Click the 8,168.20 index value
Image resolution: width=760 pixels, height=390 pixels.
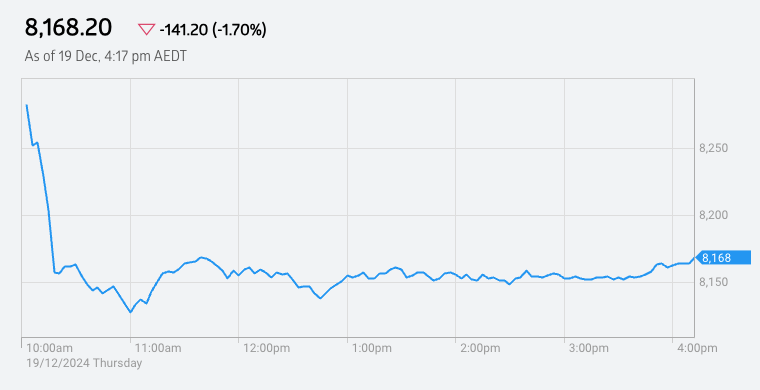tap(68, 28)
